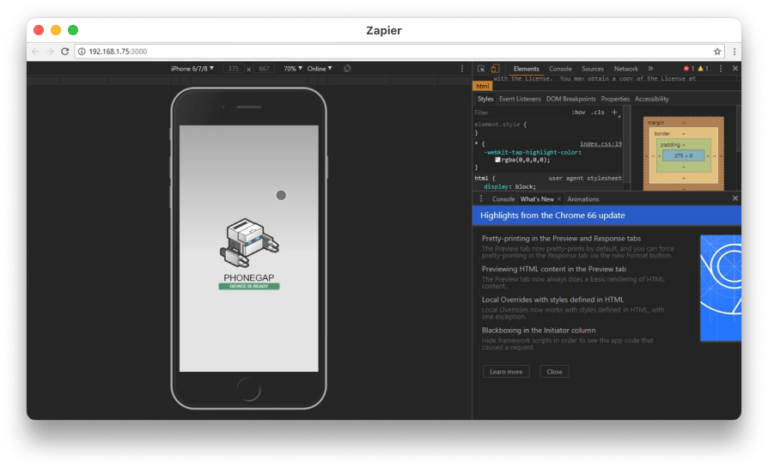Click 'Local Overrides with styles defined in HTML'
This screenshot has width=768, height=468.
click(x=552, y=299)
